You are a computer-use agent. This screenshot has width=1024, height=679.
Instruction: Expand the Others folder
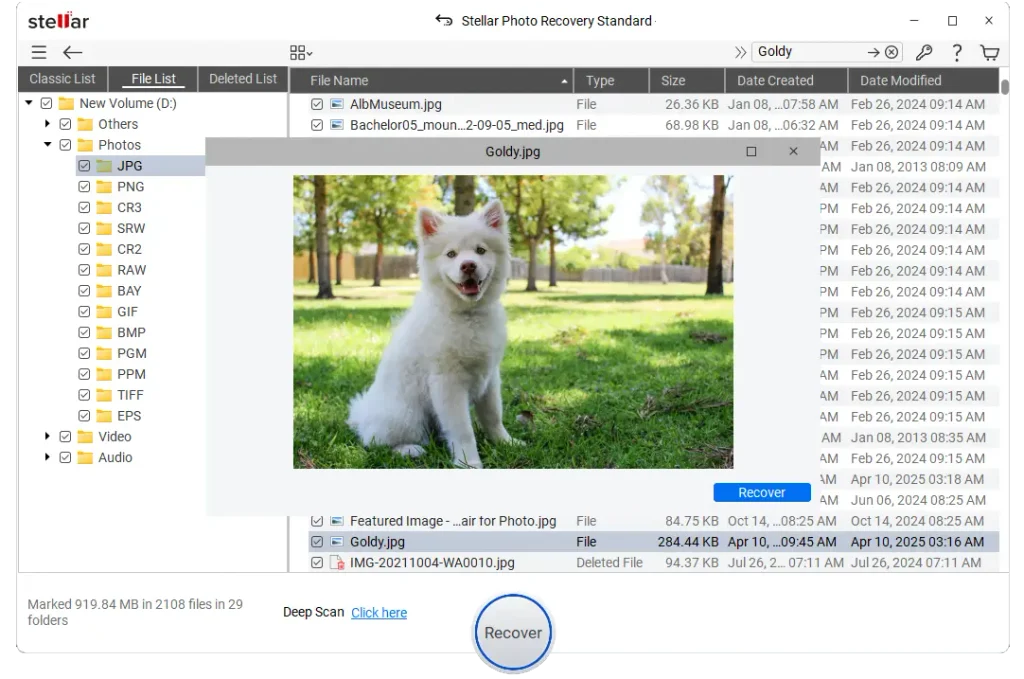pos(47,123)
